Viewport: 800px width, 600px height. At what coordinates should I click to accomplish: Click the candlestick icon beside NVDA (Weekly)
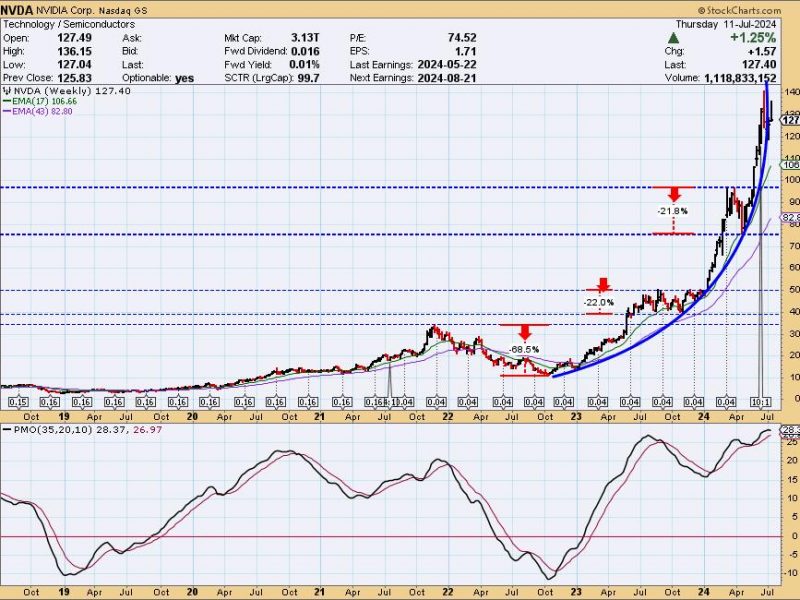point(7,91)
